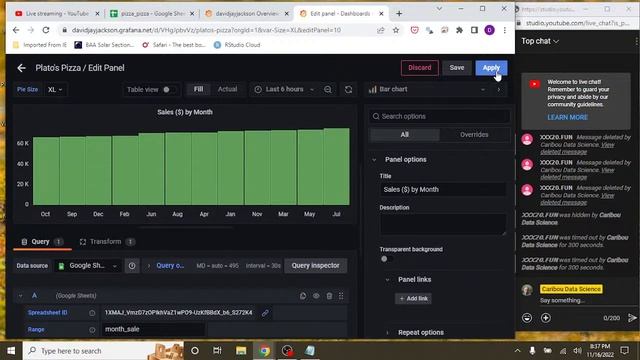Go back using the Edit Panel arrow
This screenshot has width=640, height=360.
[21, 68]
